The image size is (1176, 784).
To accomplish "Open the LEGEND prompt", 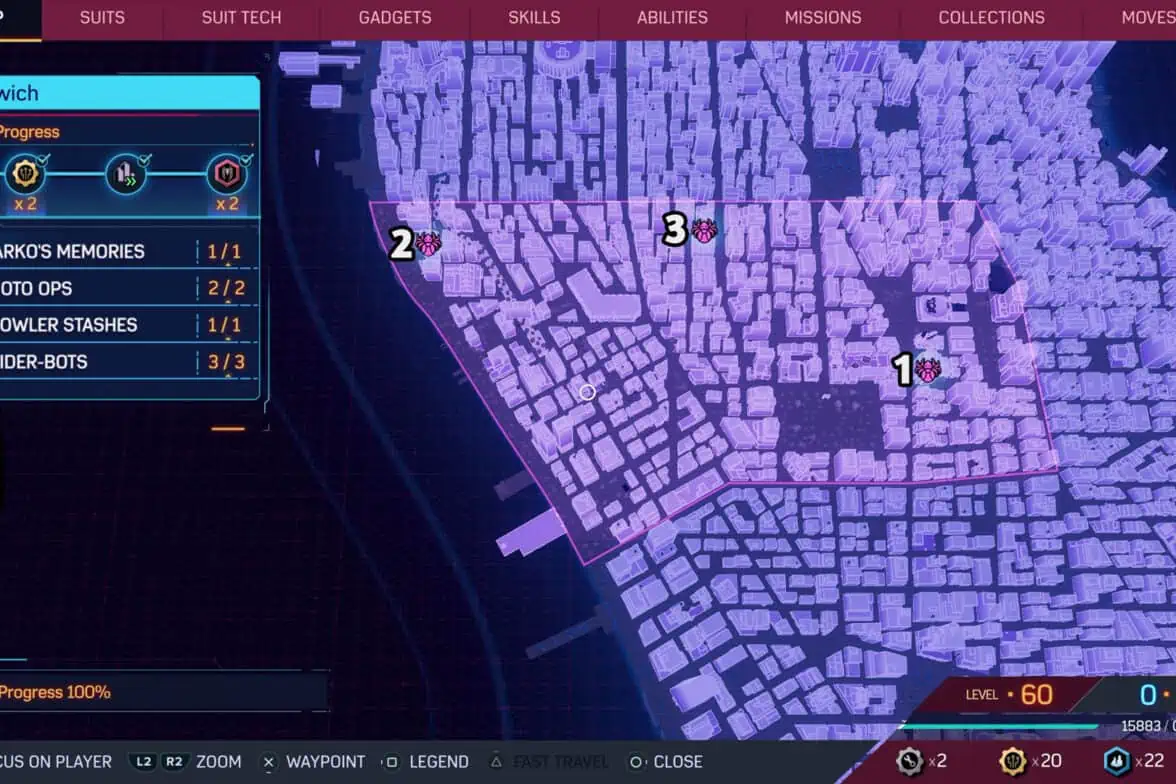I will pos(439,761).
